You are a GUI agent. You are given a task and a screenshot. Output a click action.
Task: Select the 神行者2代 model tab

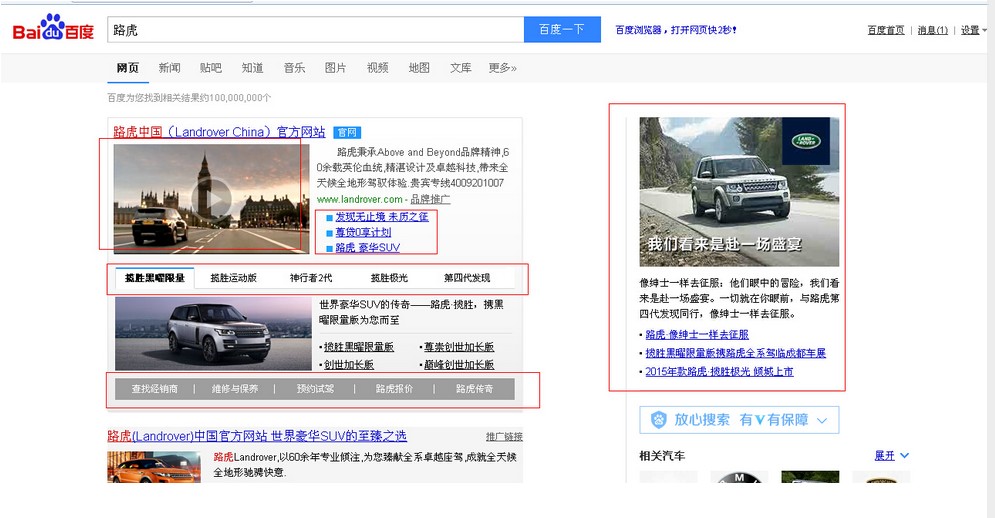(311, 278)
